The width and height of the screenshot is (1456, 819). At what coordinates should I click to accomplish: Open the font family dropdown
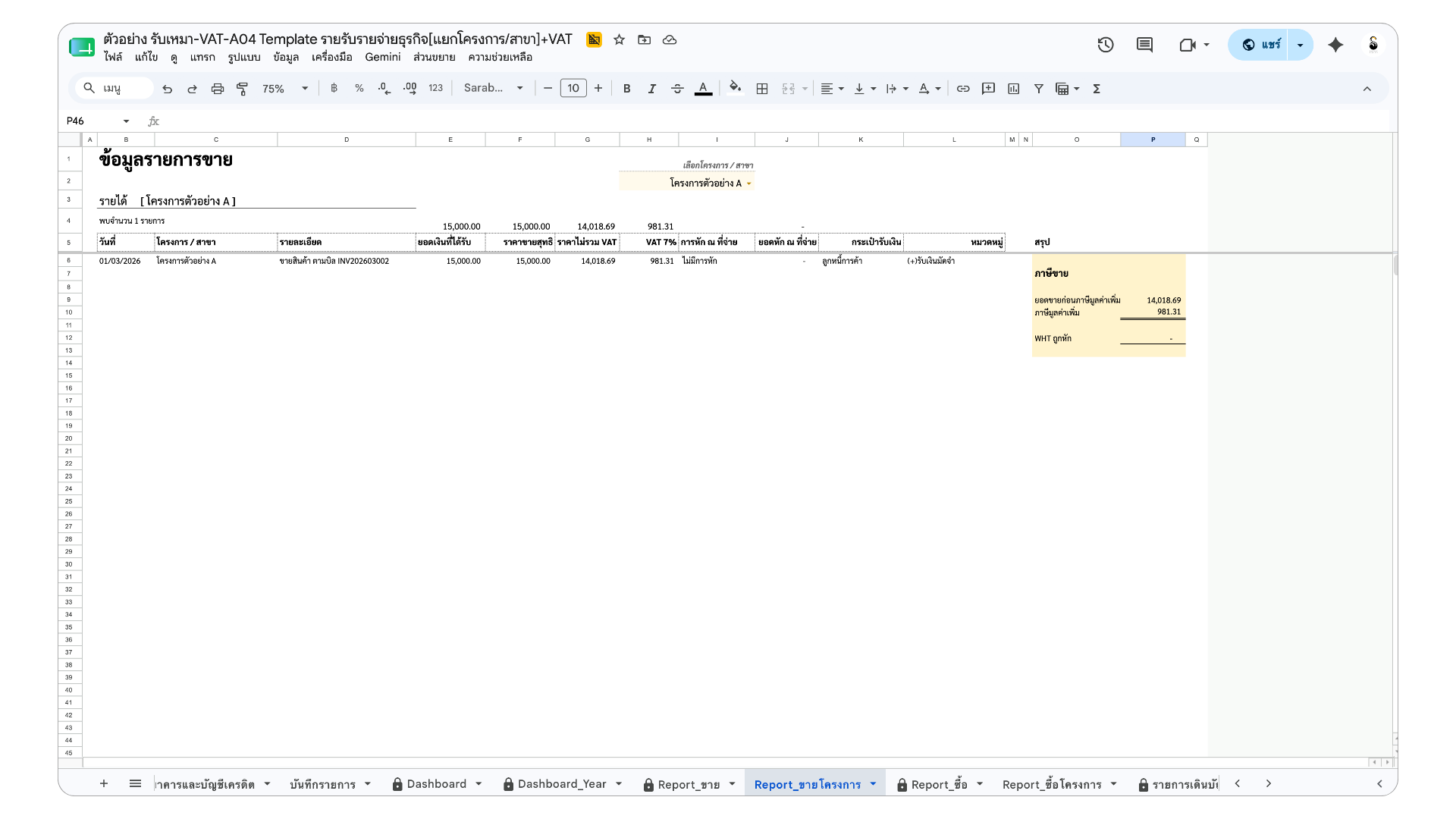click(494, 88)
